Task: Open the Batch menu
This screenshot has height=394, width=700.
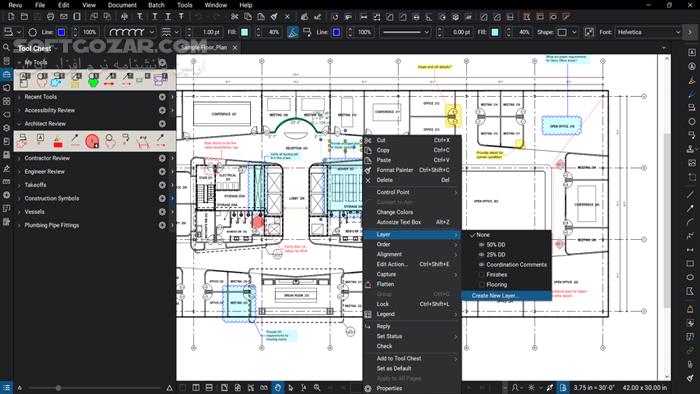Action: (x=156, y=5)
